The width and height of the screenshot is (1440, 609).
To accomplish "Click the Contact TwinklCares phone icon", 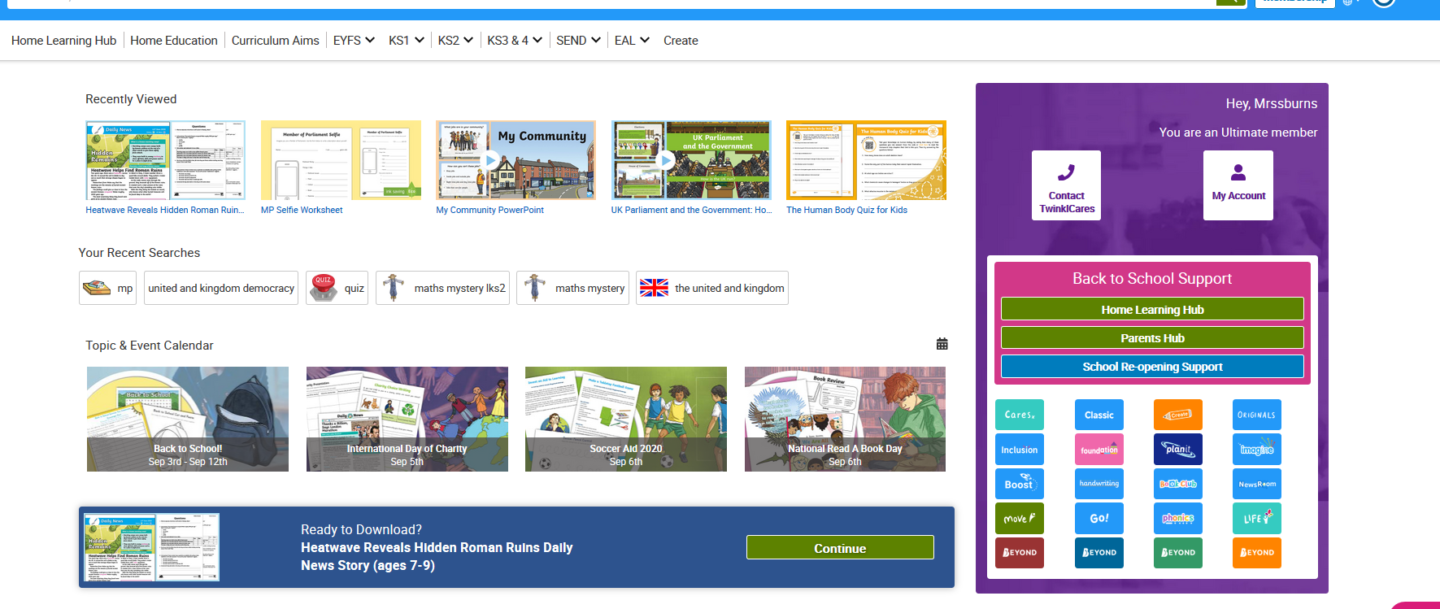I will point(1066,173).
